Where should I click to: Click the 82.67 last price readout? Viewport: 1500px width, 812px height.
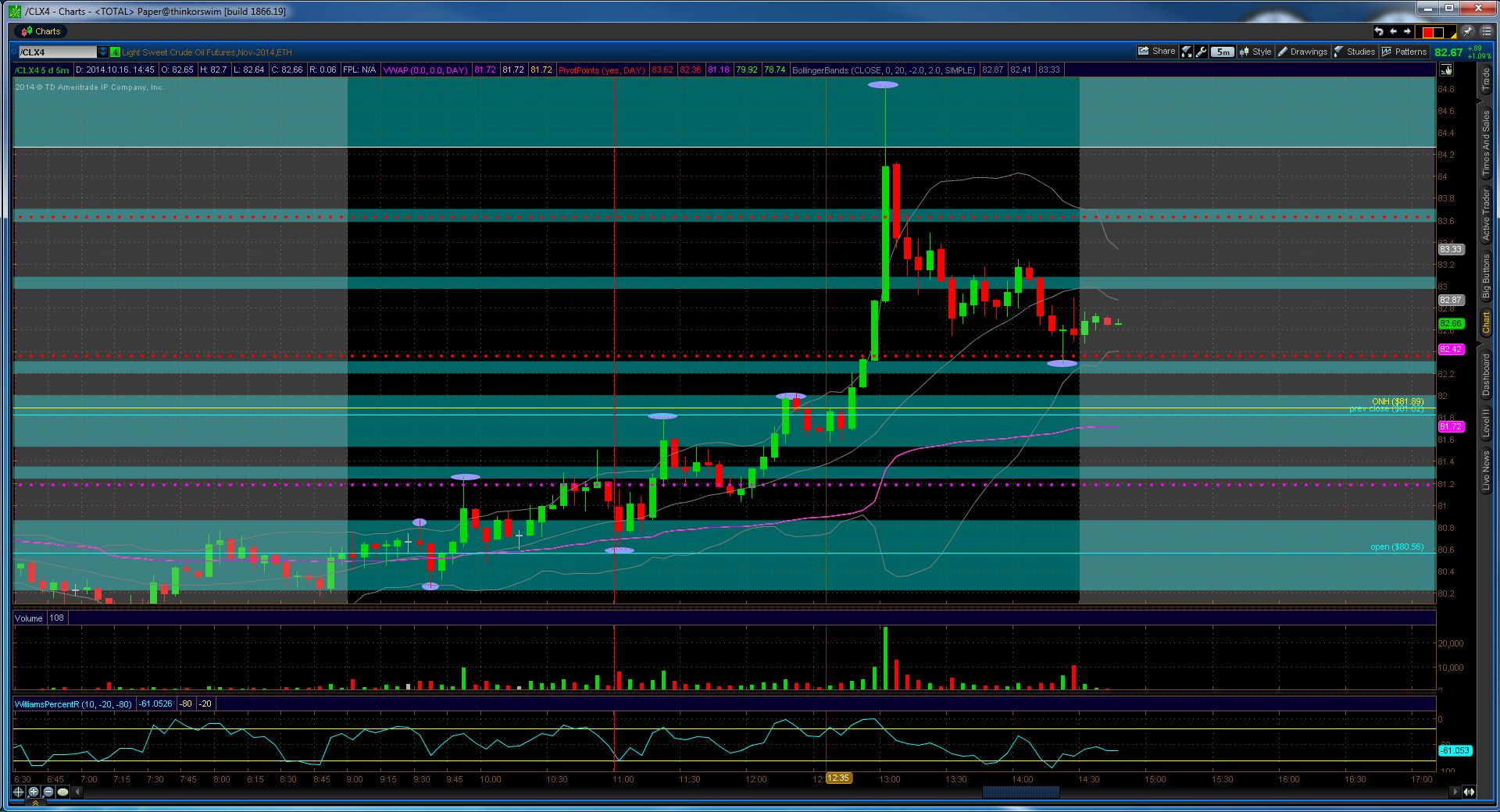tap(1448, 52)
